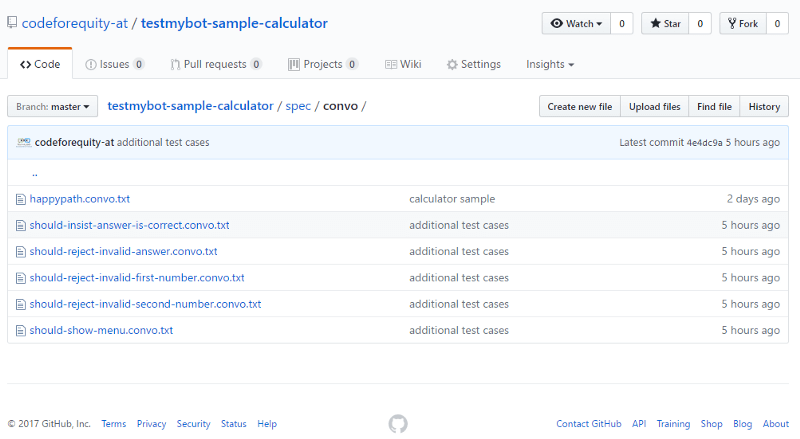Open the Issues tab

pyautogui.click(x=115, y=64)
